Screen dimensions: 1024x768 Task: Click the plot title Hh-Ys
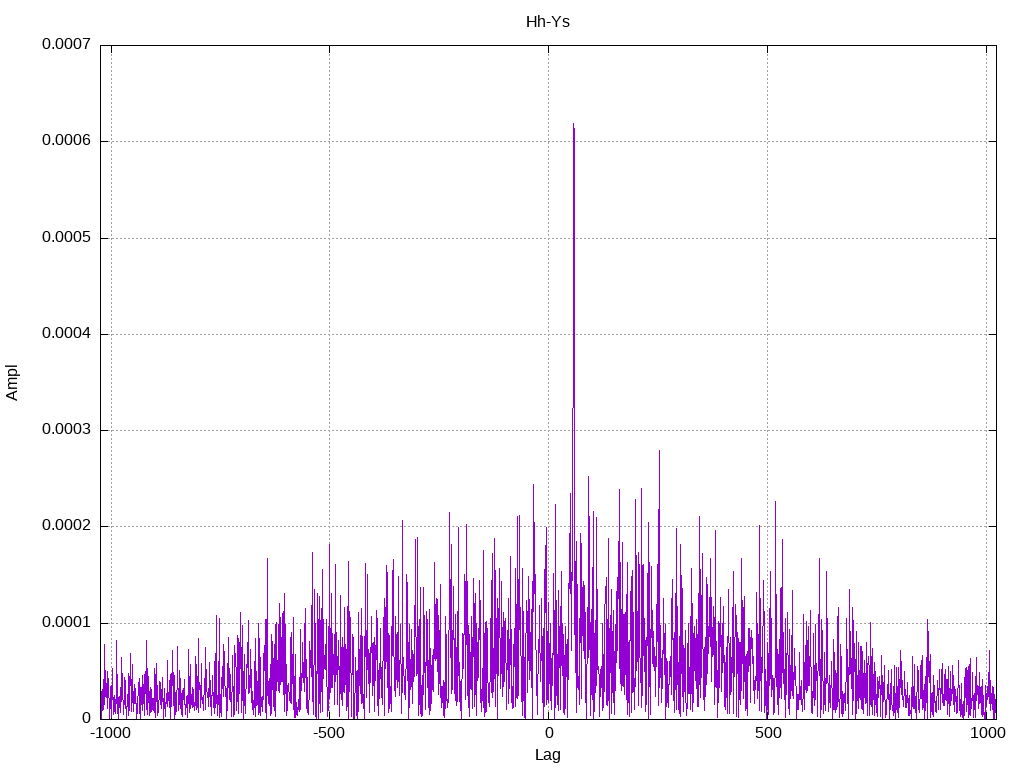(x=547, y=22)
